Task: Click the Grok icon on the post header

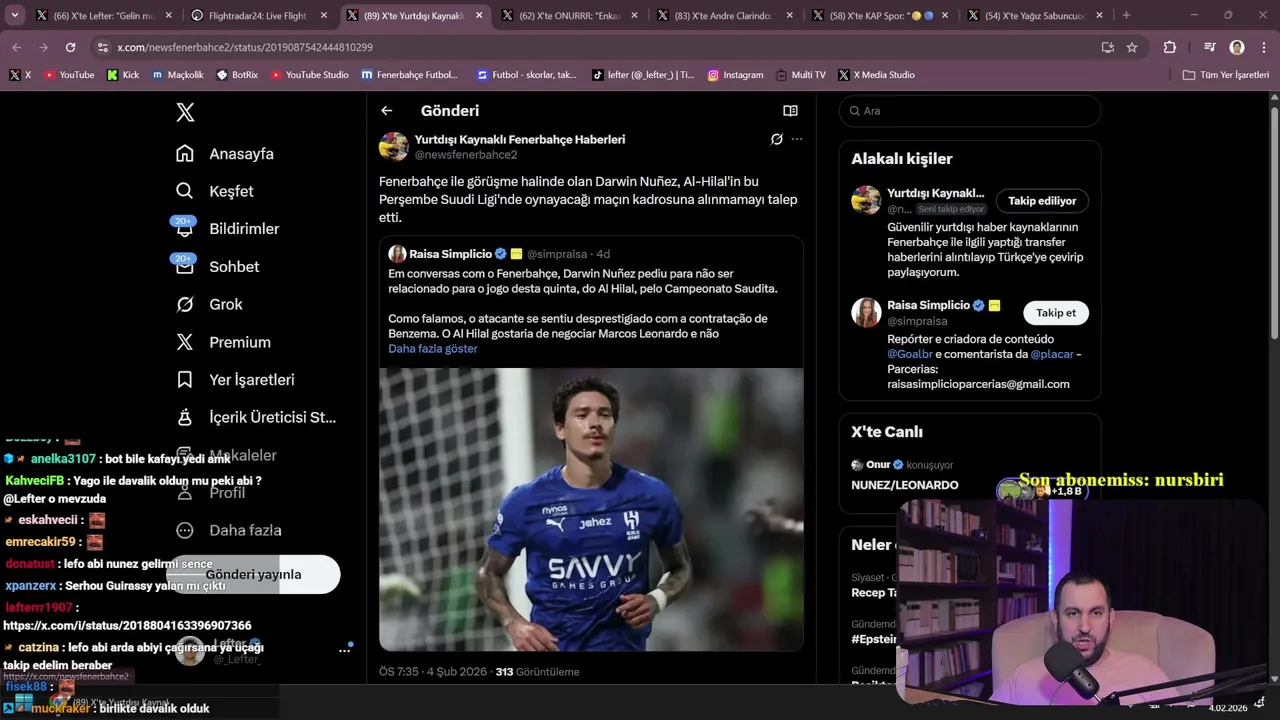Action: click(776, 139)
